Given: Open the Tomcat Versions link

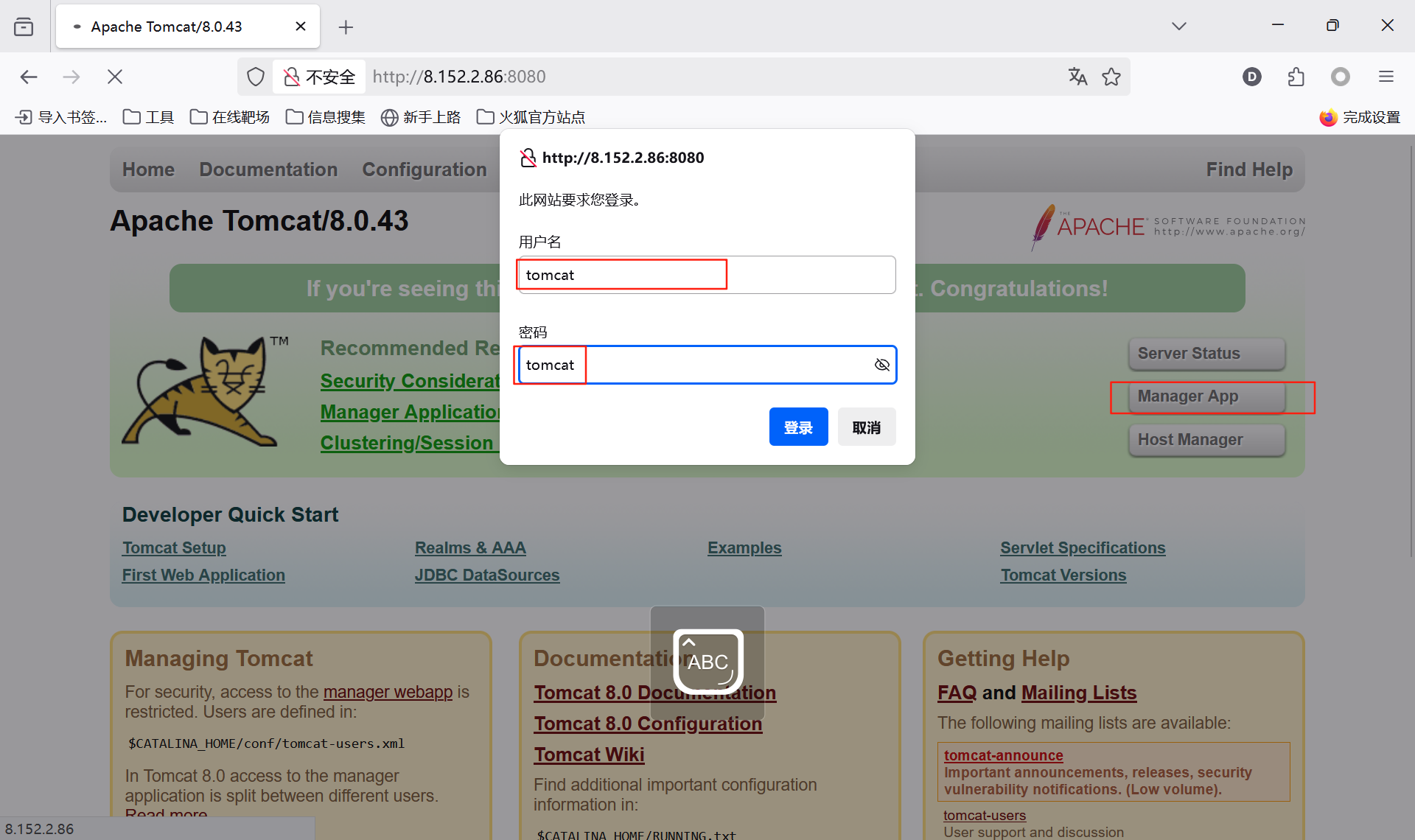Looking at the screenshot, I should point(1063,575).
